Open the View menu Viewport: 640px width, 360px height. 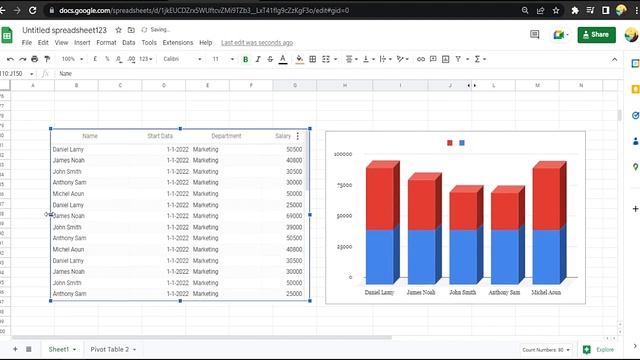click(x=61, y=42)
